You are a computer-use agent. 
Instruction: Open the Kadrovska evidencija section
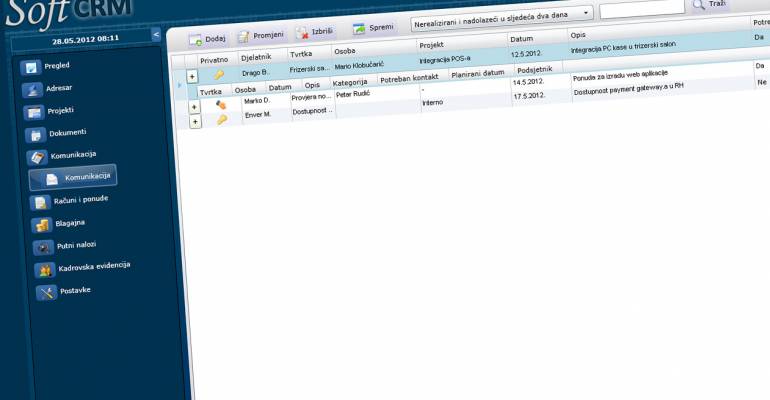(82, 268)
